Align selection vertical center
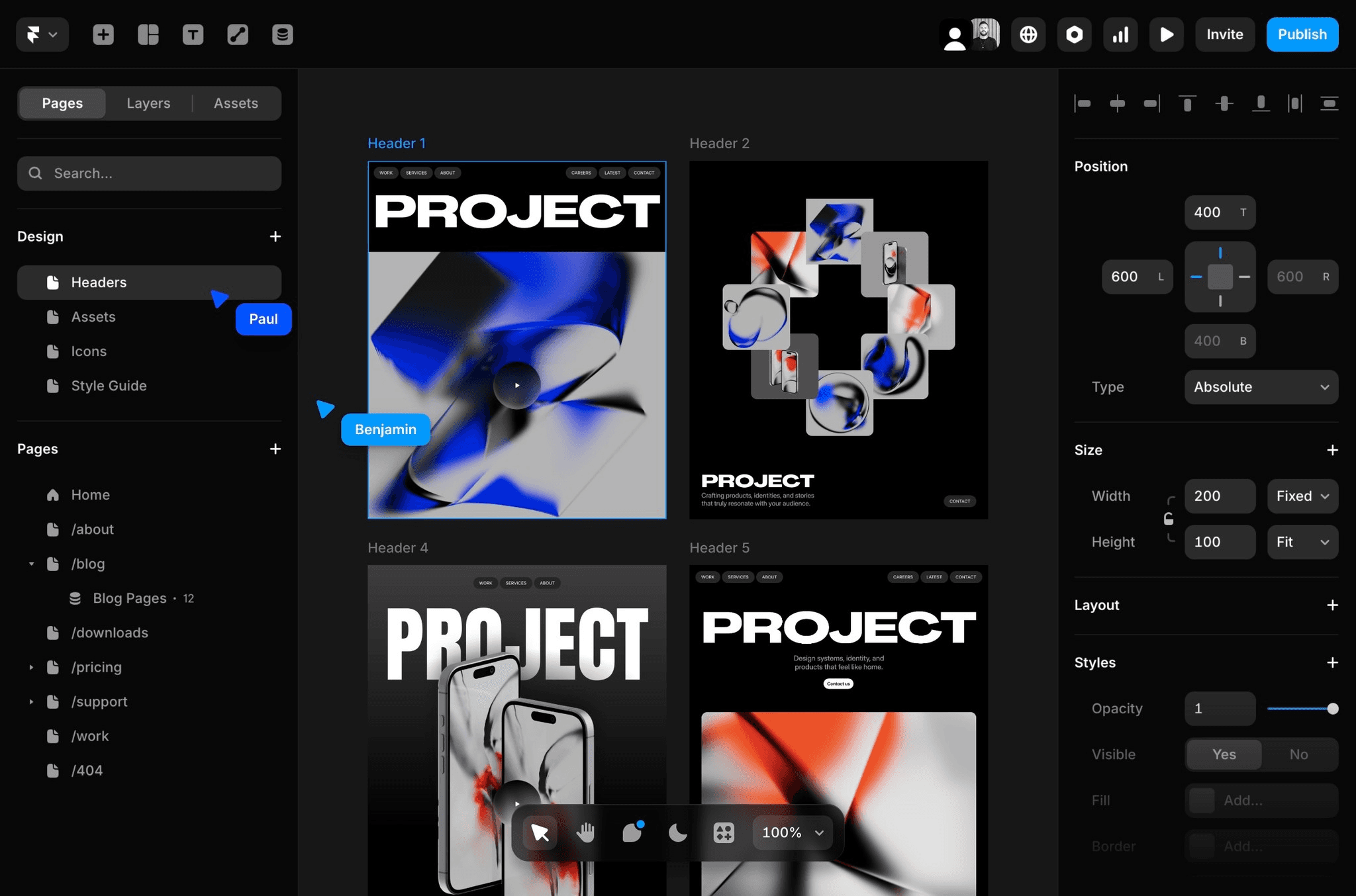The width and height of the screenshot is (1356, 896). [x=1224, y=103]
